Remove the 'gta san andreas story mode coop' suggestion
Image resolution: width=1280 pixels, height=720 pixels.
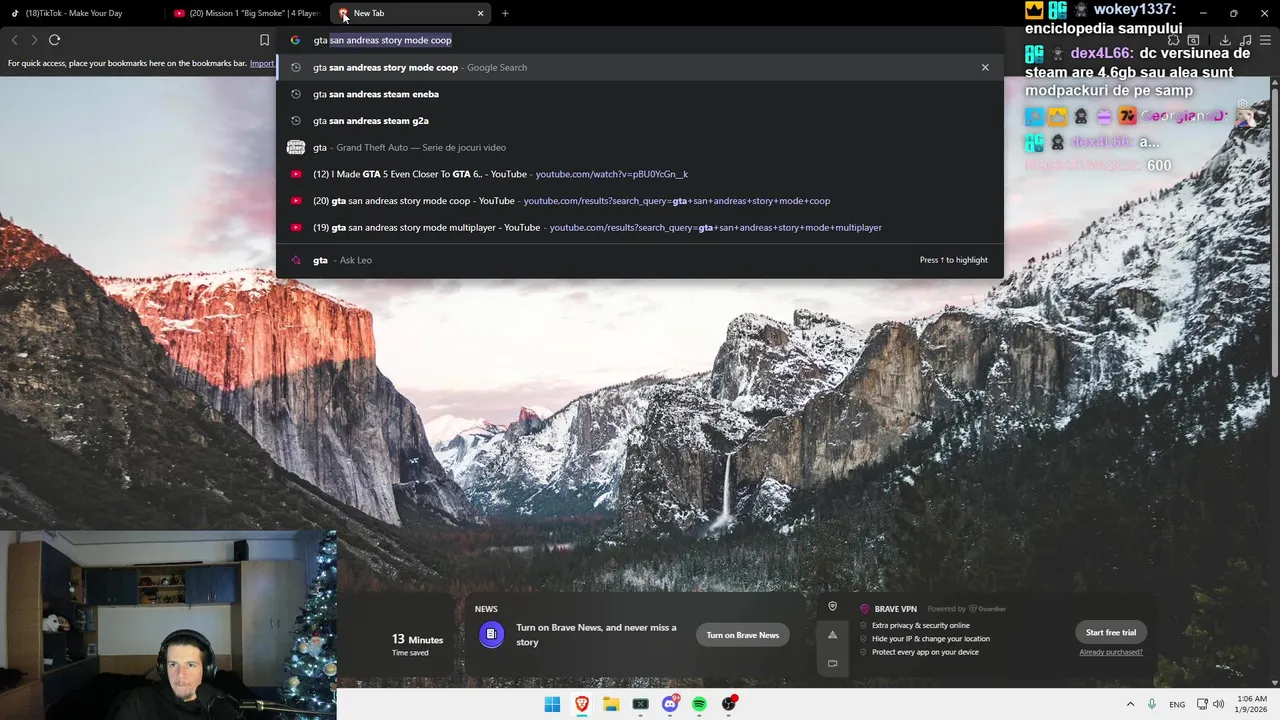[x=985, y=67]
